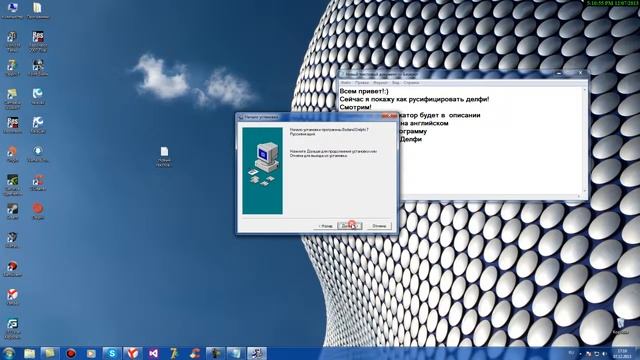Screen dimensions: 640x360
Task: Open the Справка menu in Notepad
Action: click(x=411, y=83)
